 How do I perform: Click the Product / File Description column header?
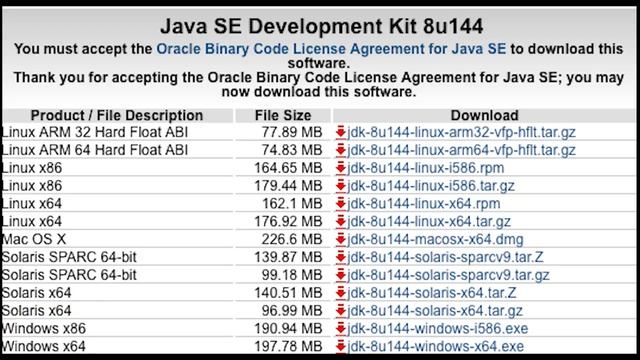point(117,116)
